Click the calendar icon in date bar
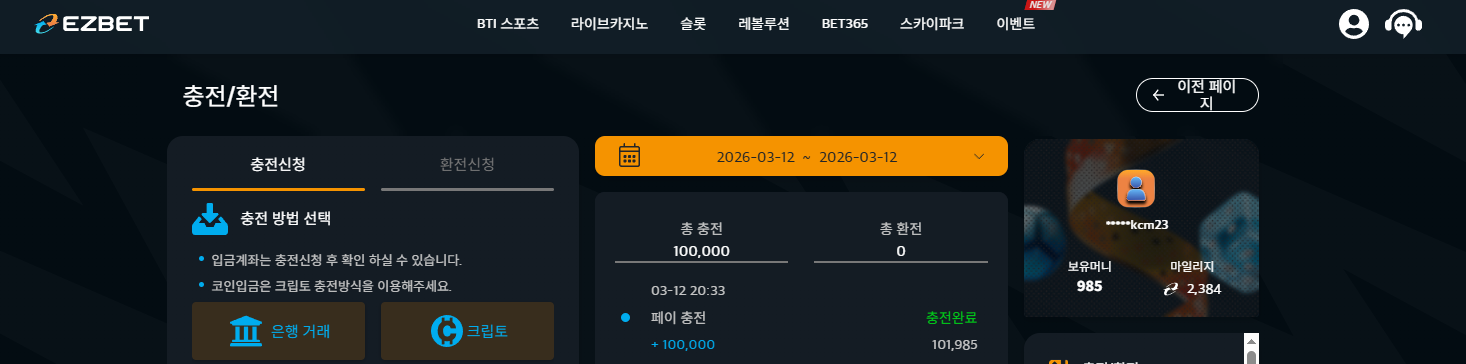The height and width of the screenshot is (364, 1466). (629, 156)
